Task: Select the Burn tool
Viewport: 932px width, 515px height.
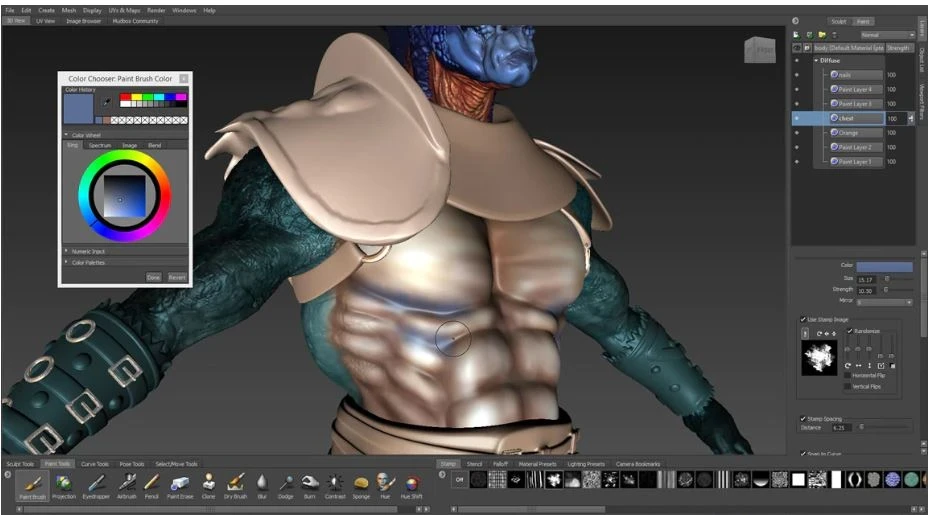Action: pos(310,486)
